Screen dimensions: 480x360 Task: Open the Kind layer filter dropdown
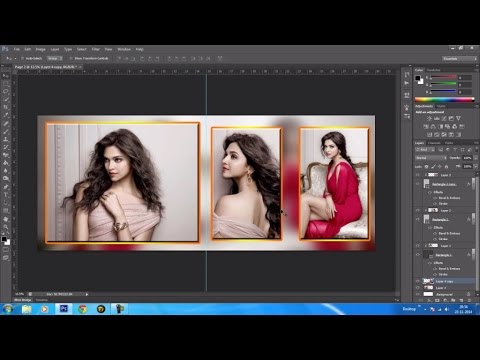[426, 150]
